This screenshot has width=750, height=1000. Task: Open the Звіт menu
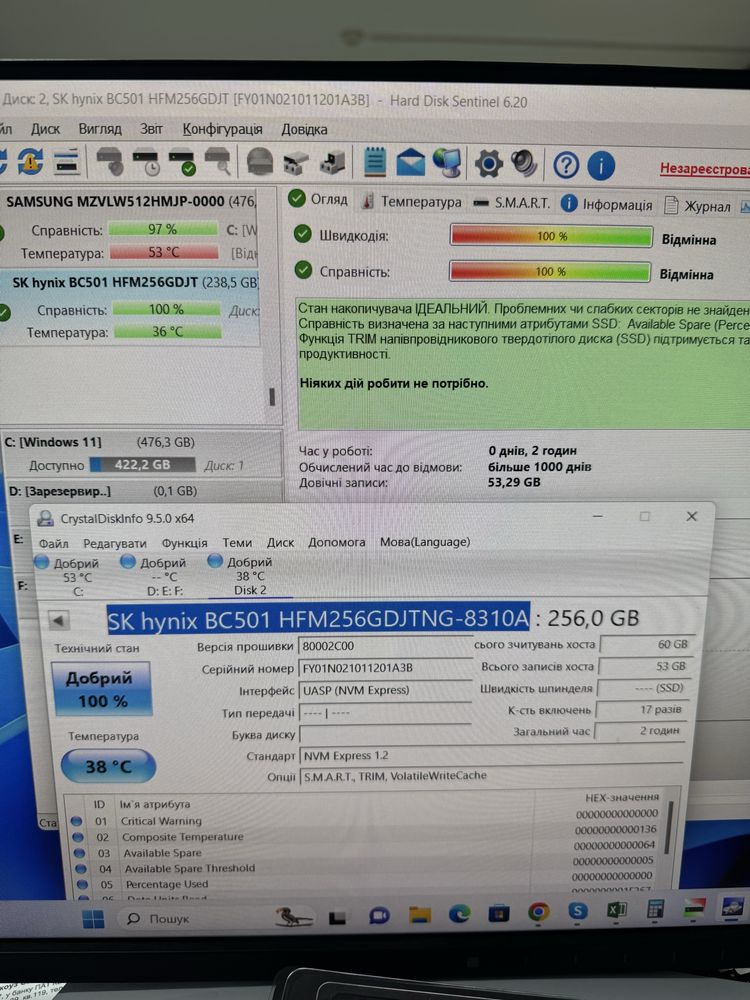click(151, 129)
